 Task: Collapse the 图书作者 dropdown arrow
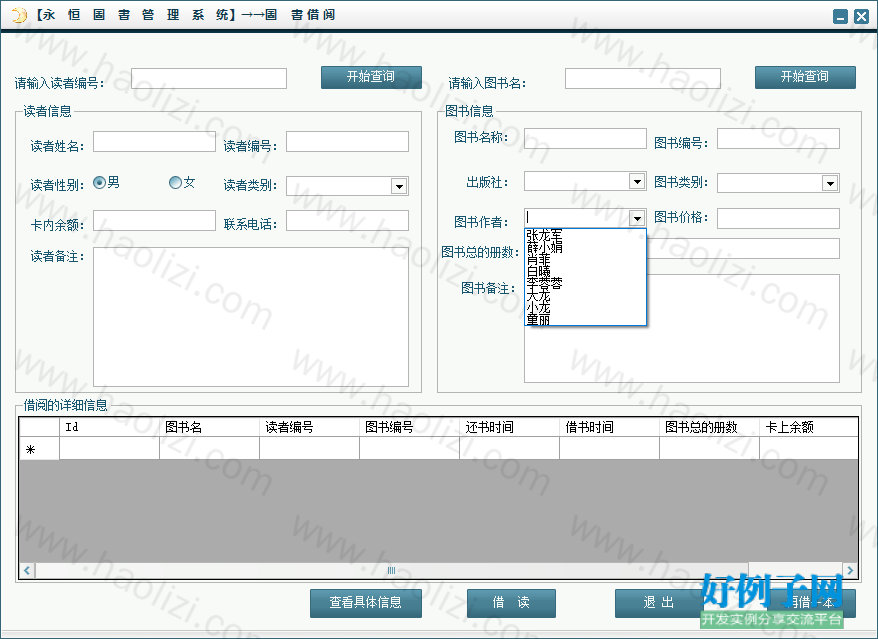coord(637,218)
